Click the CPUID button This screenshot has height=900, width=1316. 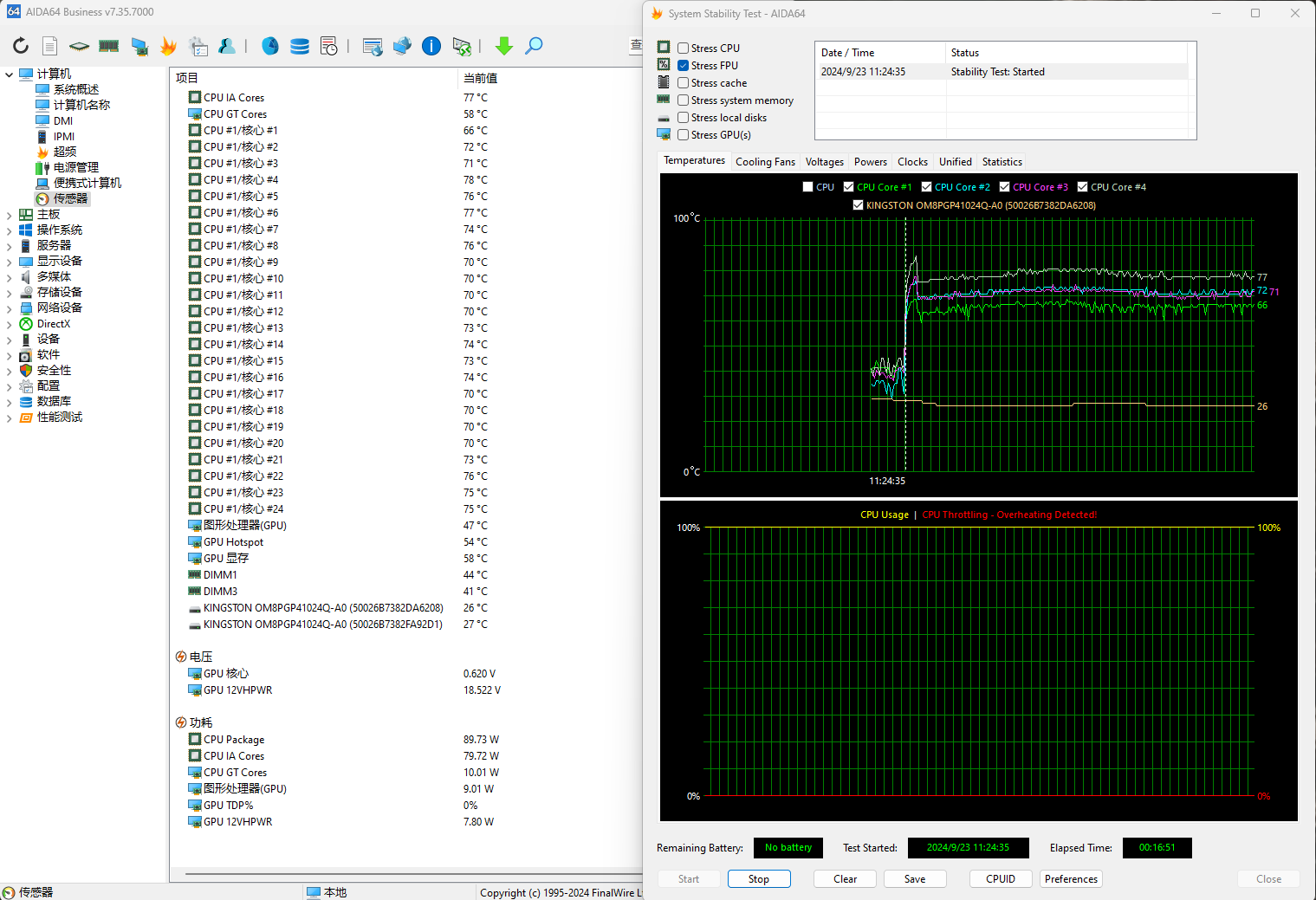tap(1001, 879)
